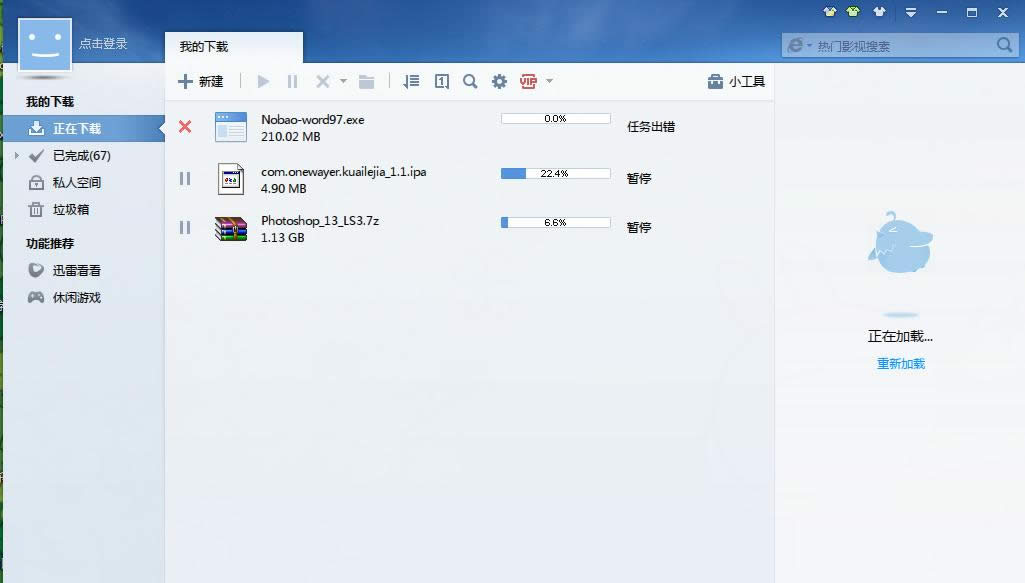This screenshot has width=1025, height=583.
Task: Open 已完成(67) list
Action: (82, 156)
